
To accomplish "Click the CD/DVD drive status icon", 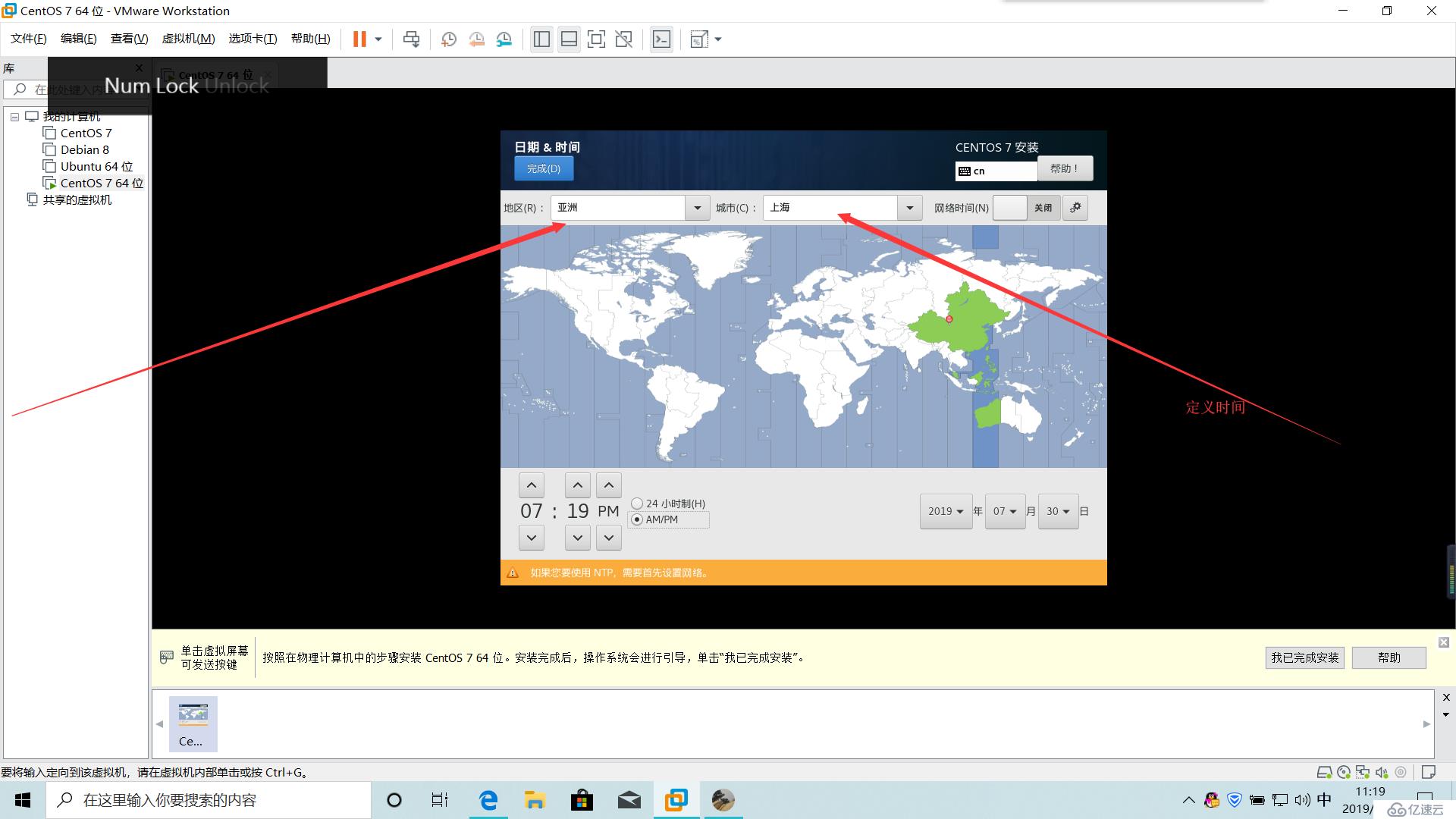I will tap(1344, 772).
